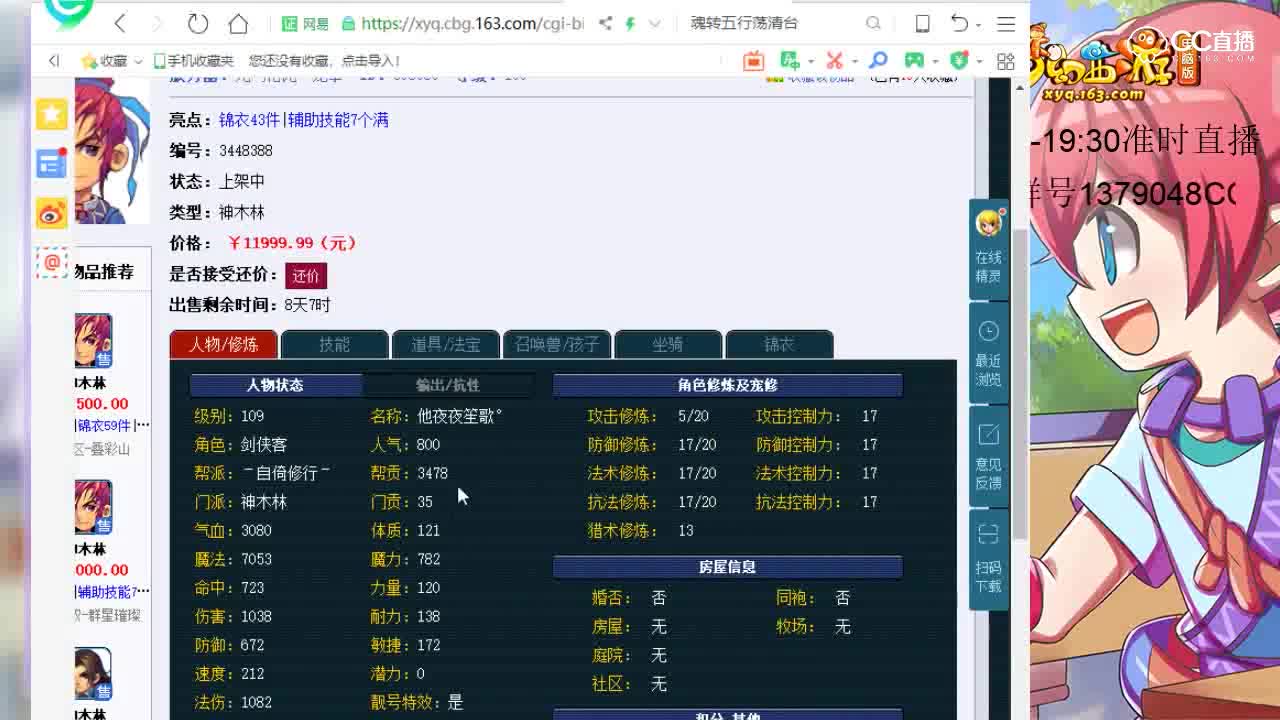Open second recommended item thumbnail priced 000.00
The width and height of the screenshot is (1280, 720).
pos(93,507)
